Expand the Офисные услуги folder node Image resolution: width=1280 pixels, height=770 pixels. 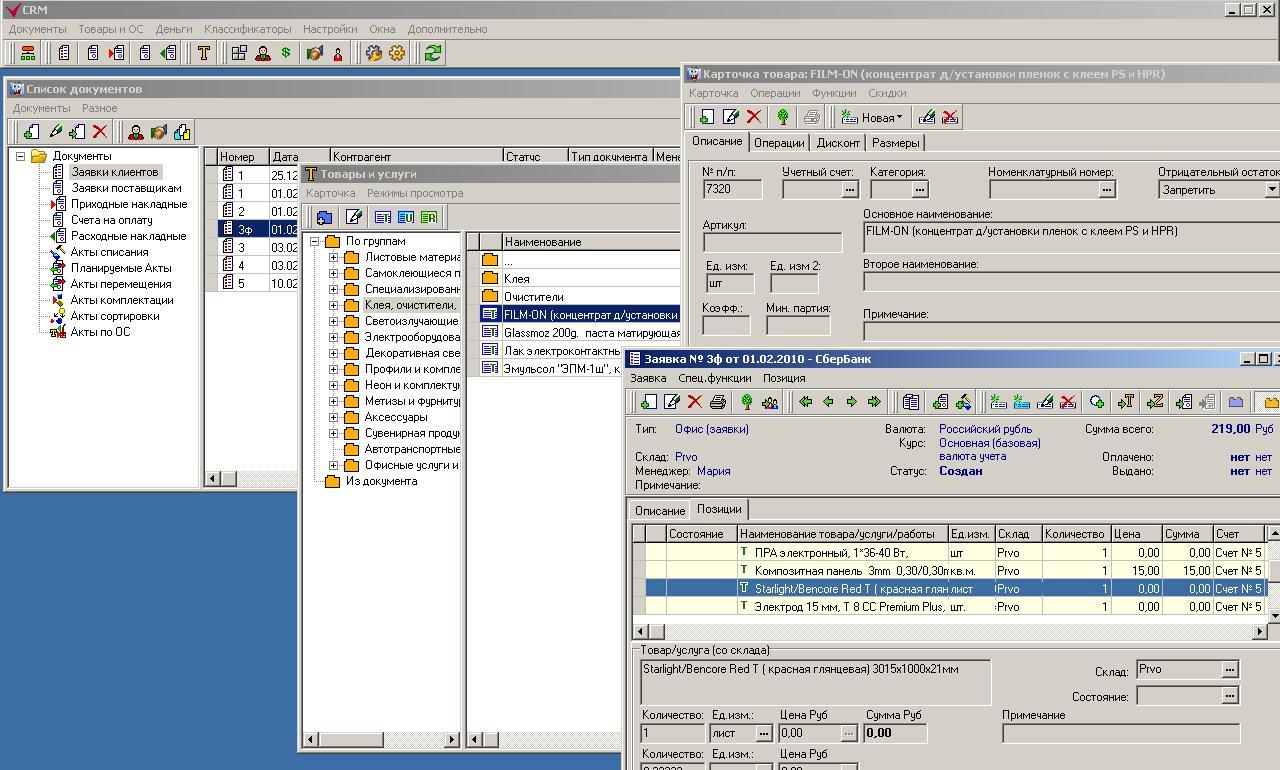(334, 465)
